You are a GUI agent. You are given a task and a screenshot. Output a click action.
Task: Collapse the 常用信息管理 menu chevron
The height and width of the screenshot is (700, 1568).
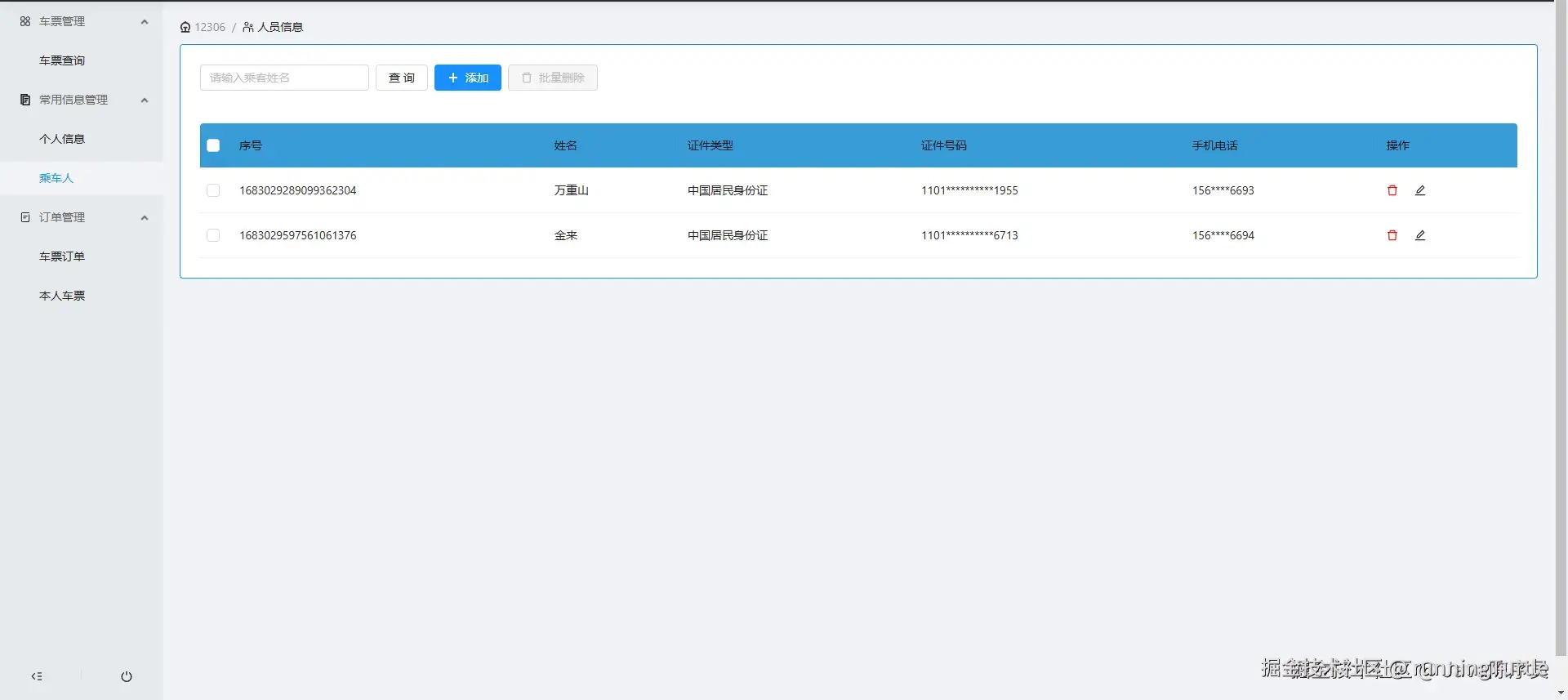(x=145, y=100)
